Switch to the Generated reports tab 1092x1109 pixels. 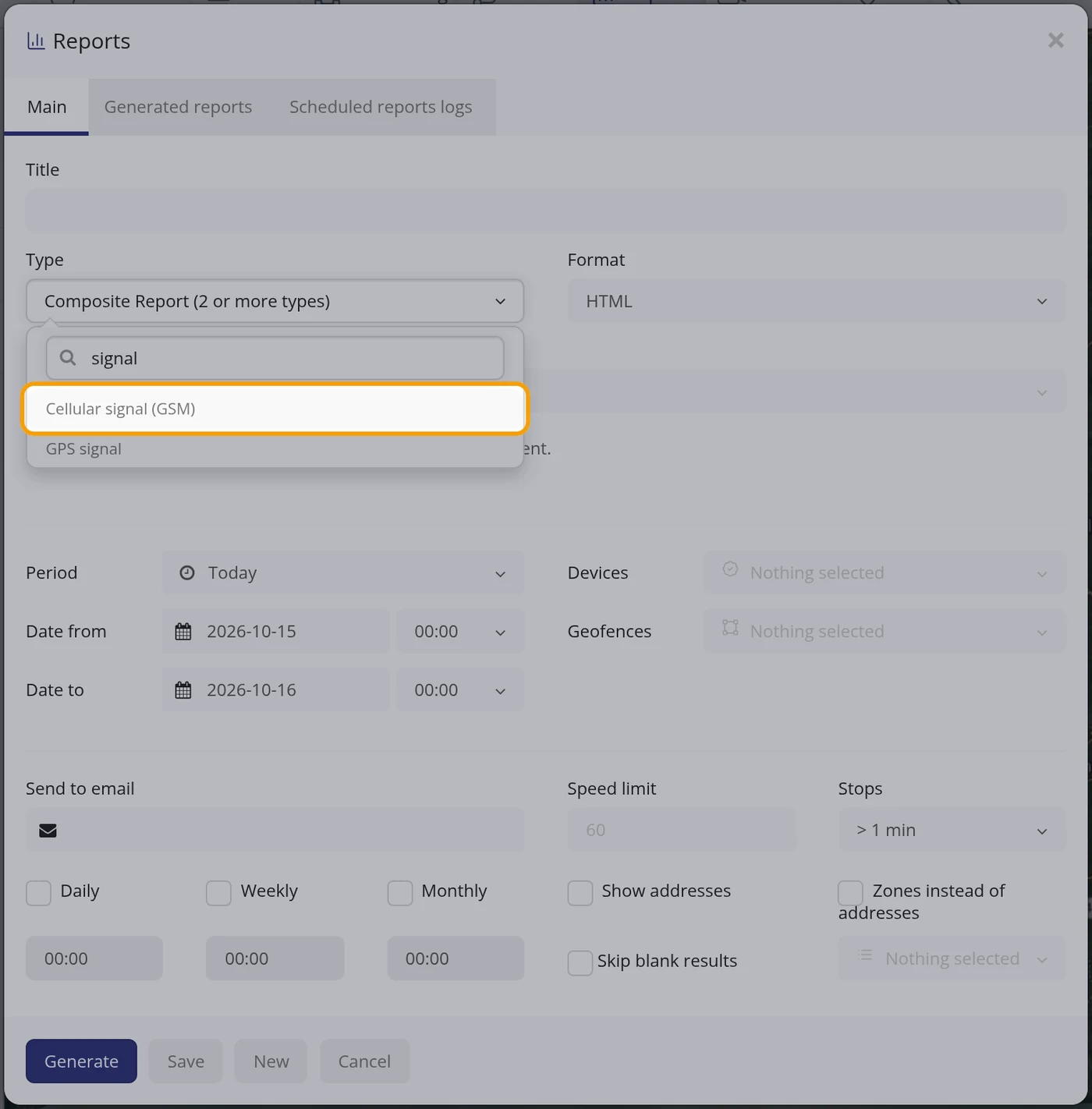(178, 107)
